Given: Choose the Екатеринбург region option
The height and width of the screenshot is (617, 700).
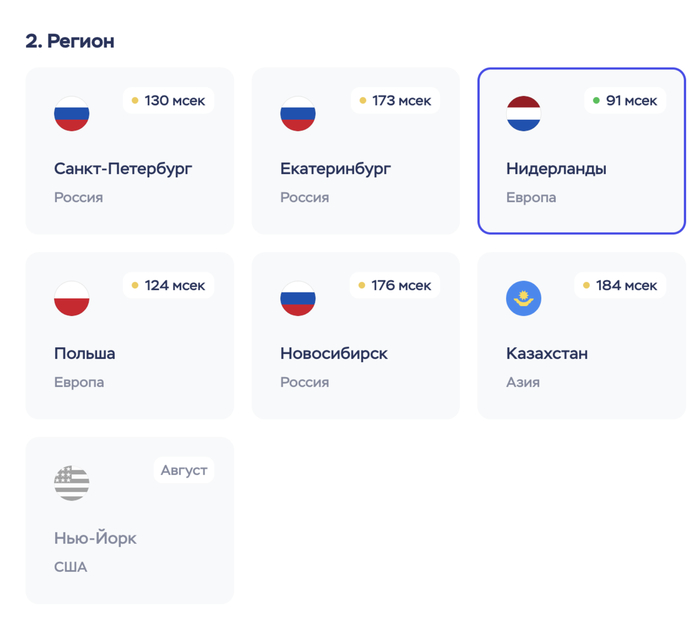Looking at the screenshot, I should [x=355, y=170].
